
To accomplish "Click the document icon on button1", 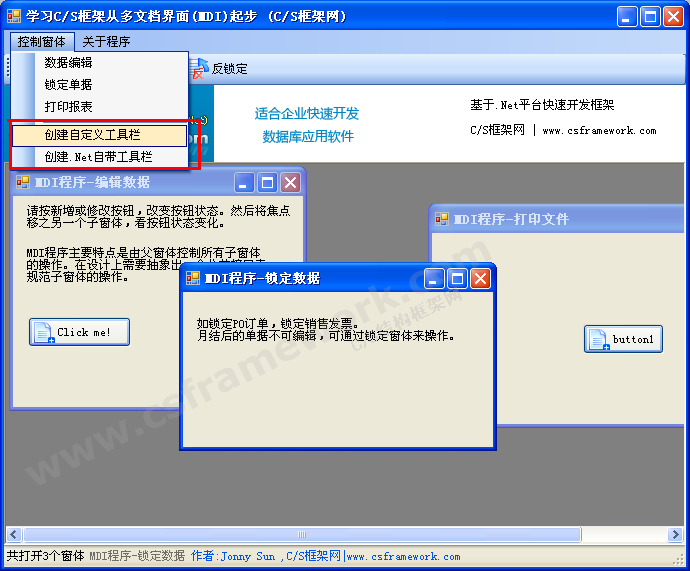I will [599, 340].
